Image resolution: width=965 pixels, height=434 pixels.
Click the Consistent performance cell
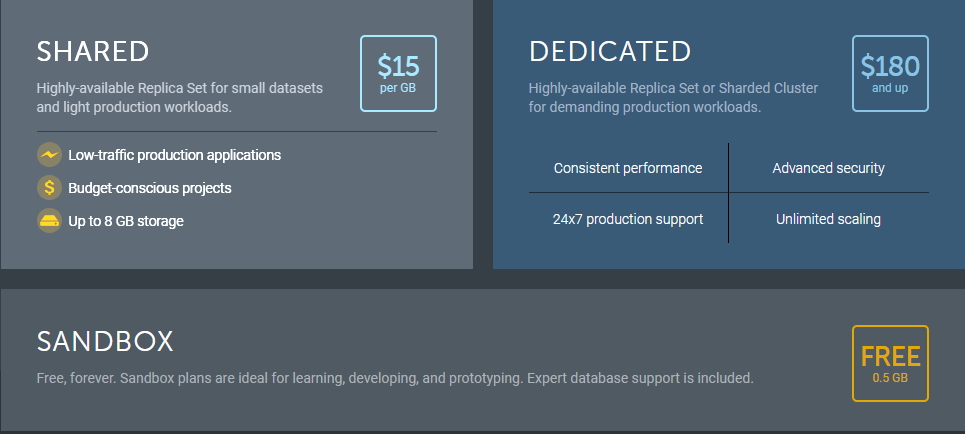(x=627, y=168)
